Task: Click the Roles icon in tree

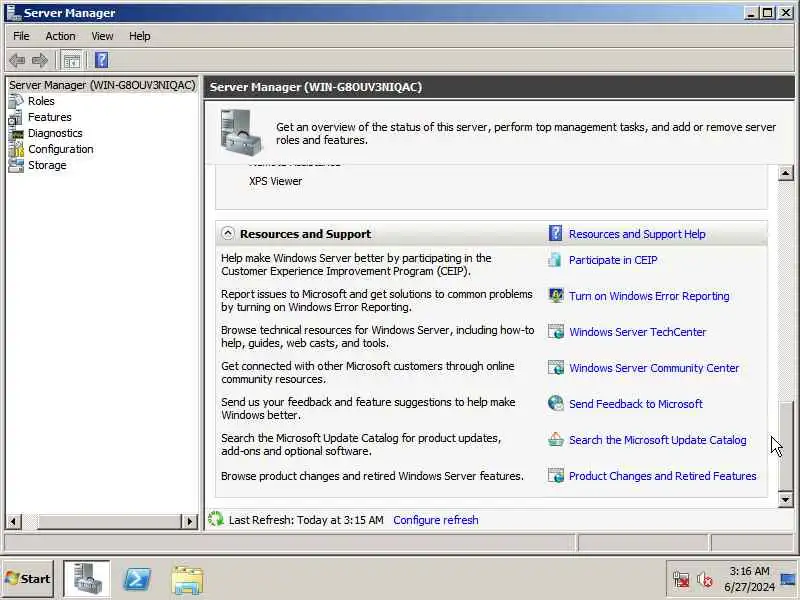Action: click(x=16, y=101)
